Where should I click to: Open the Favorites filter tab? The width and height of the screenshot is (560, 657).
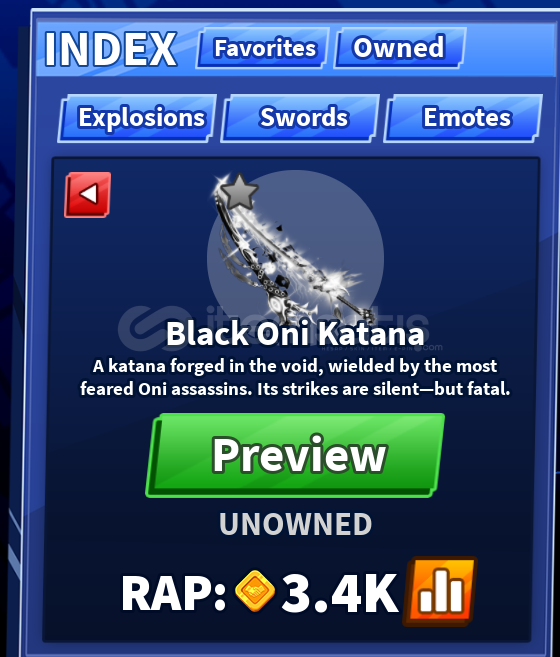(263, 48)
